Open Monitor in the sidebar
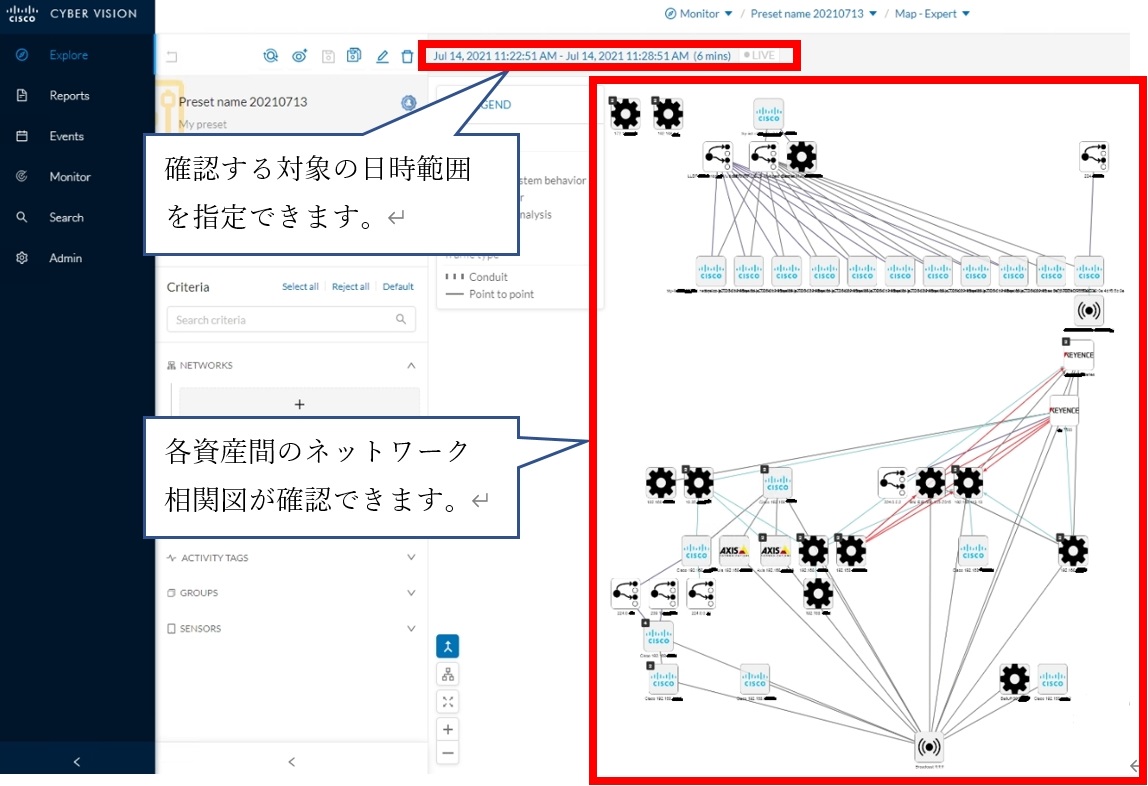The width and height of the screenshot is (1148, 786). coord(70,176)
